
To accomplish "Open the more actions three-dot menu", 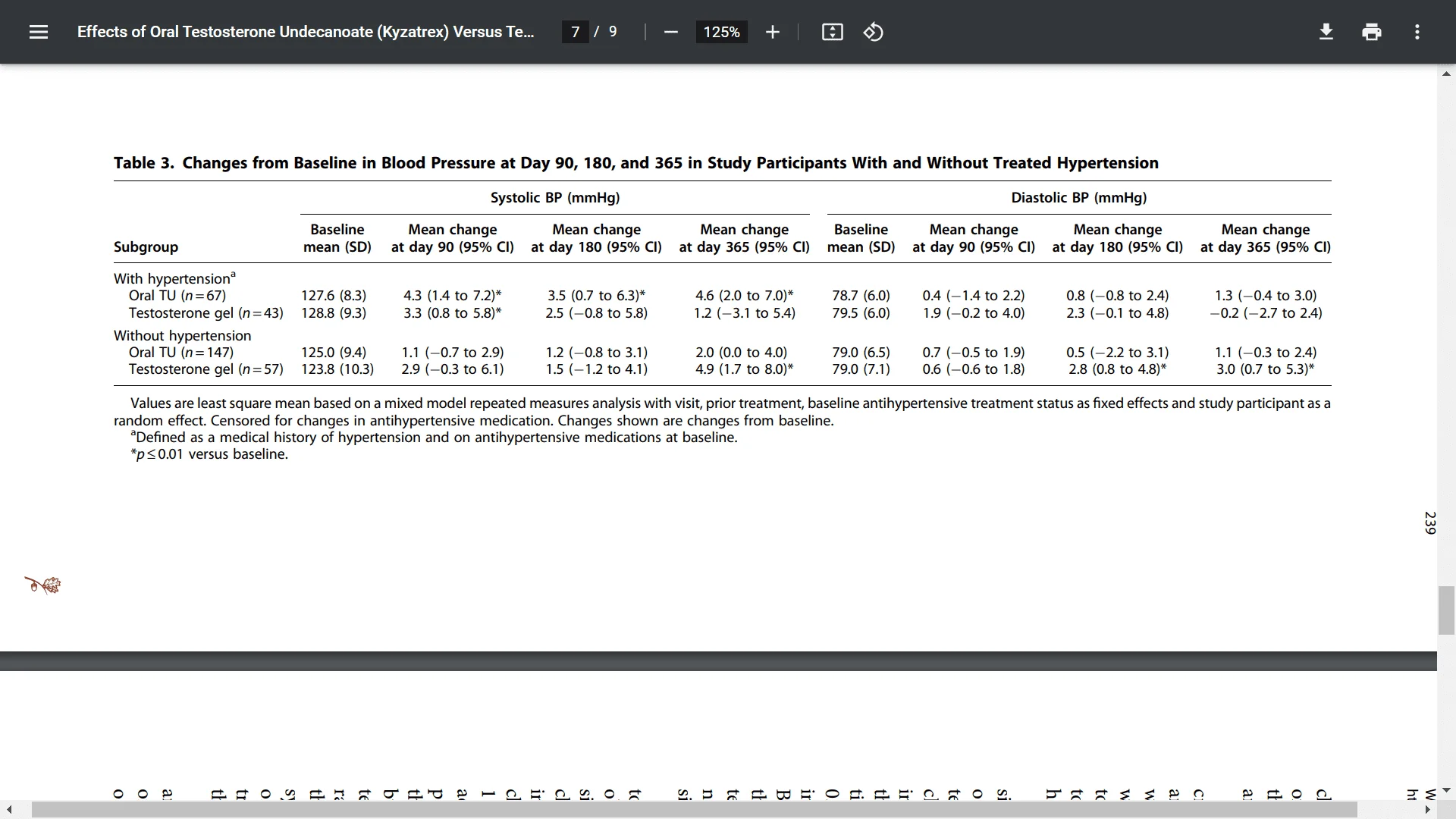I will coord(1417,32).
